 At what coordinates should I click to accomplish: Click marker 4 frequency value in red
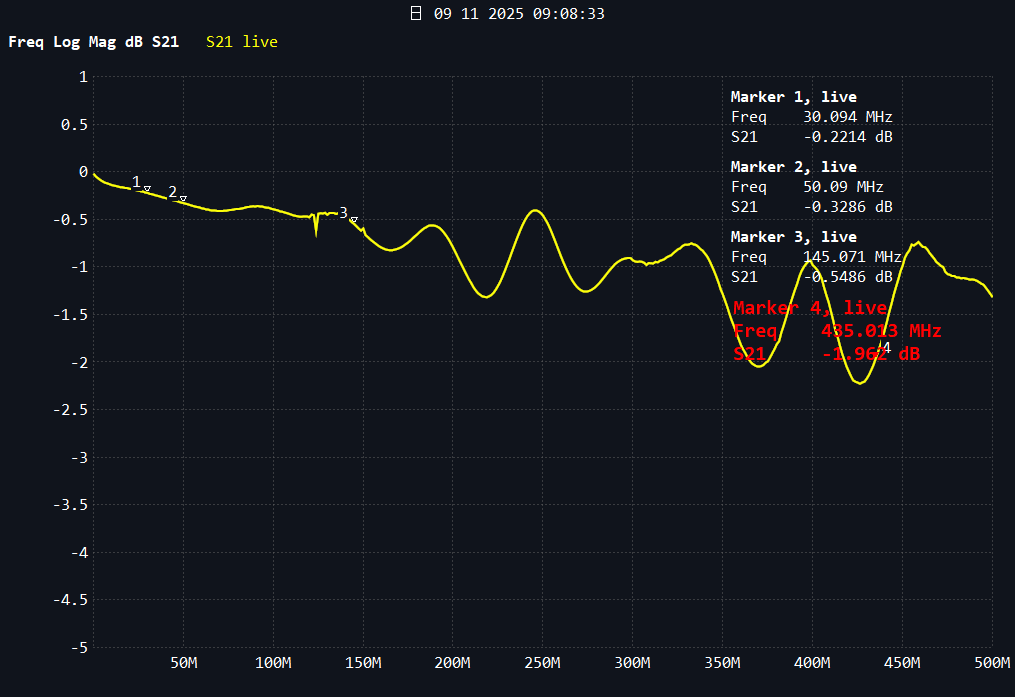point(880,331)
